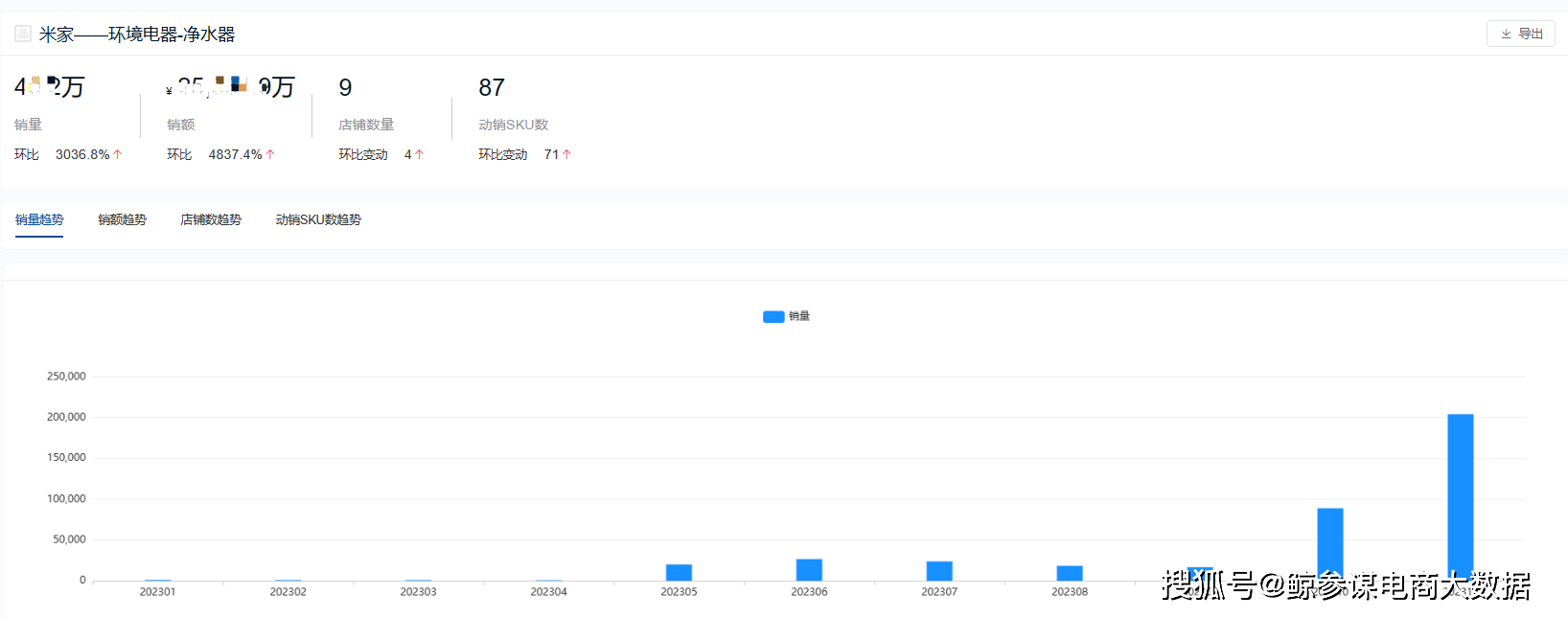The image size is (1568, 618).
Task: Click the 200,000 y-axis label
Action: (x=66, y=417)
